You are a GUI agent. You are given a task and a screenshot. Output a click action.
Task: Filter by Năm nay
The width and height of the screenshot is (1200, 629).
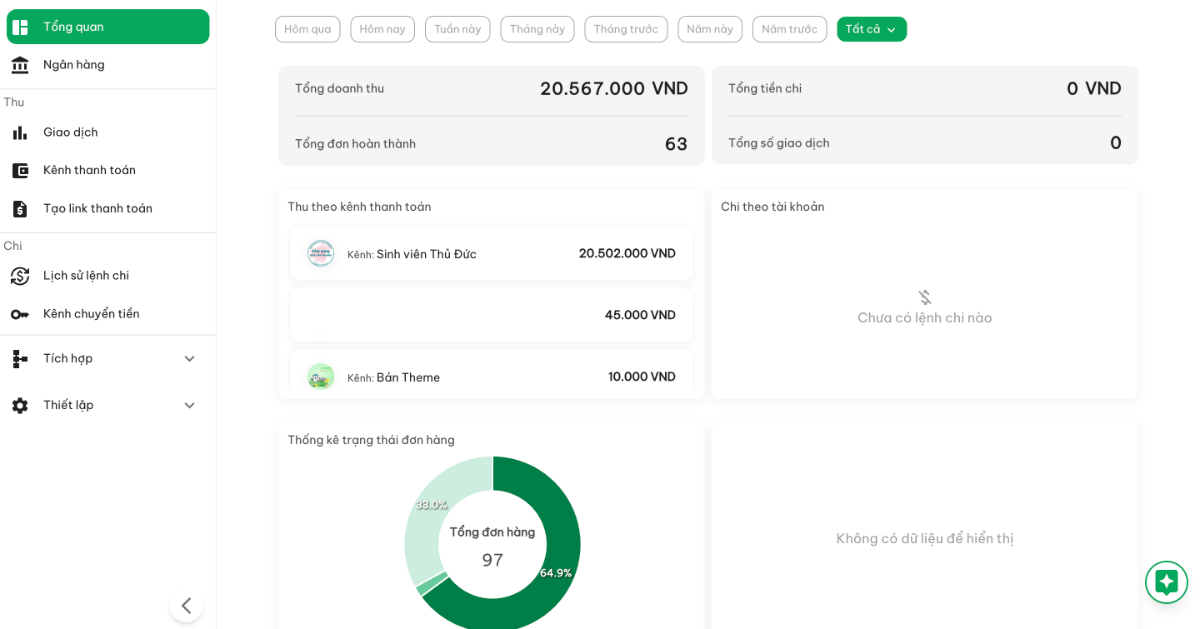(709, 29)
